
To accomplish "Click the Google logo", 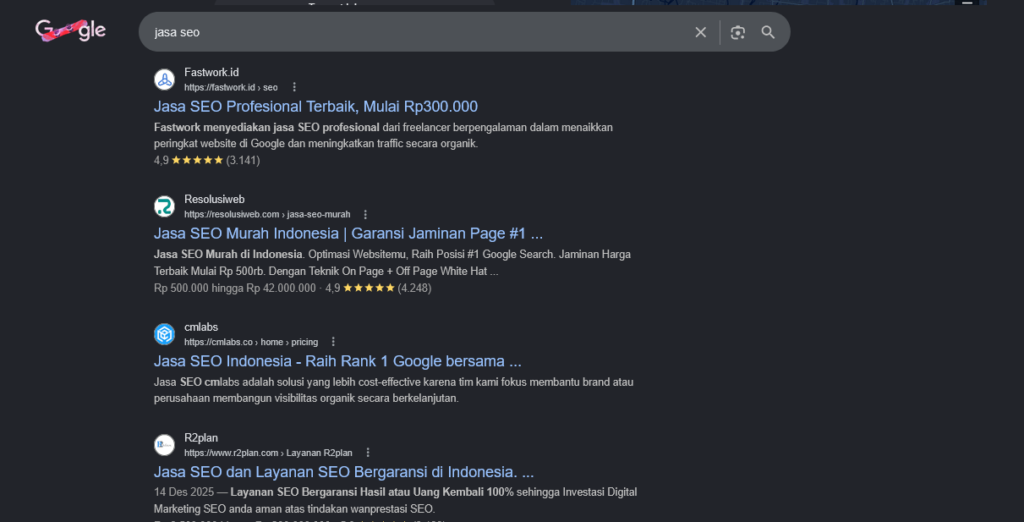I will click(71, 31).
